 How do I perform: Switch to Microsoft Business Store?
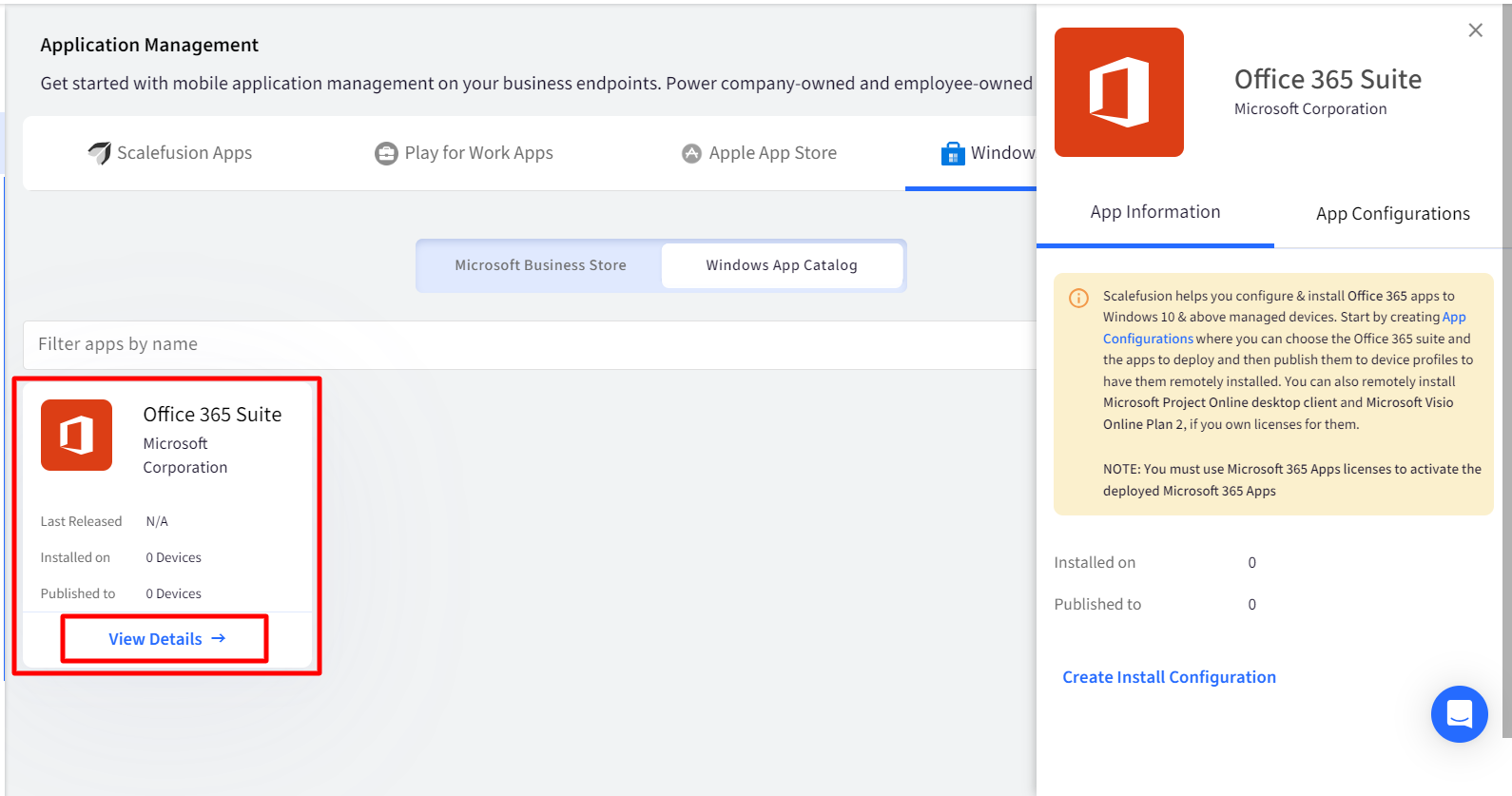(x=540, y=265)
